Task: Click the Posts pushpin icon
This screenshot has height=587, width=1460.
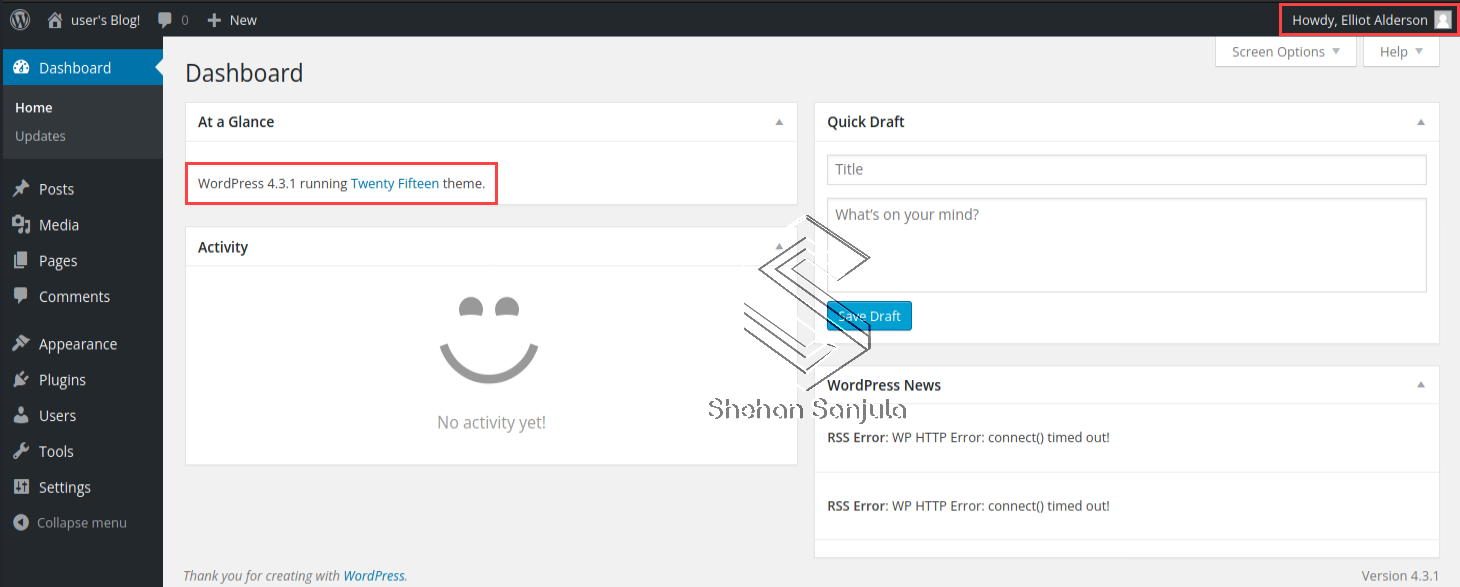Action: 21,189
